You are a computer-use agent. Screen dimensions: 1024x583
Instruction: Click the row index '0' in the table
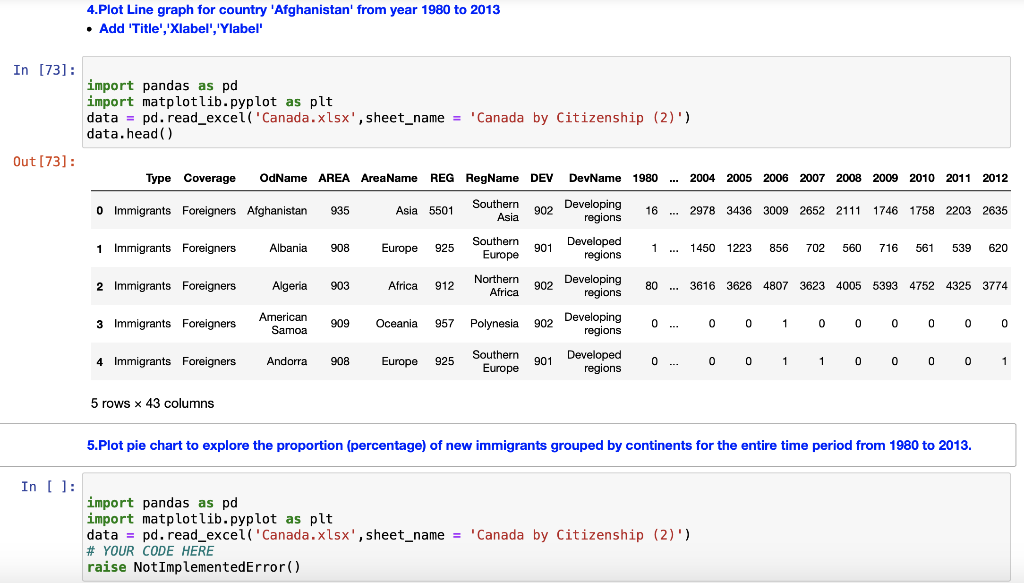[x=99, y=211]
